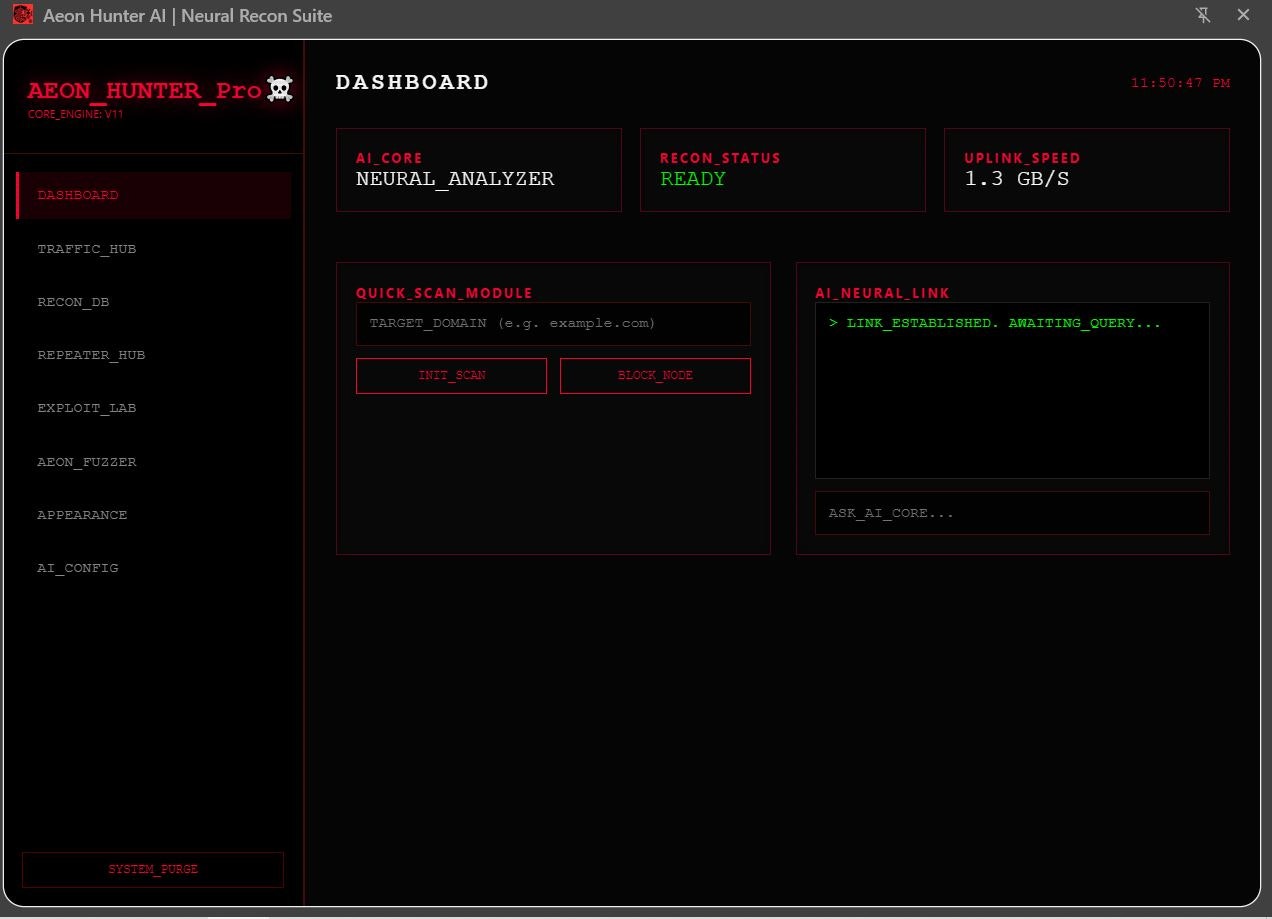Screen dimensions: 1272x919
Task: Click the SYSTEM_PURGE button
Action: [x=153, y=870]
